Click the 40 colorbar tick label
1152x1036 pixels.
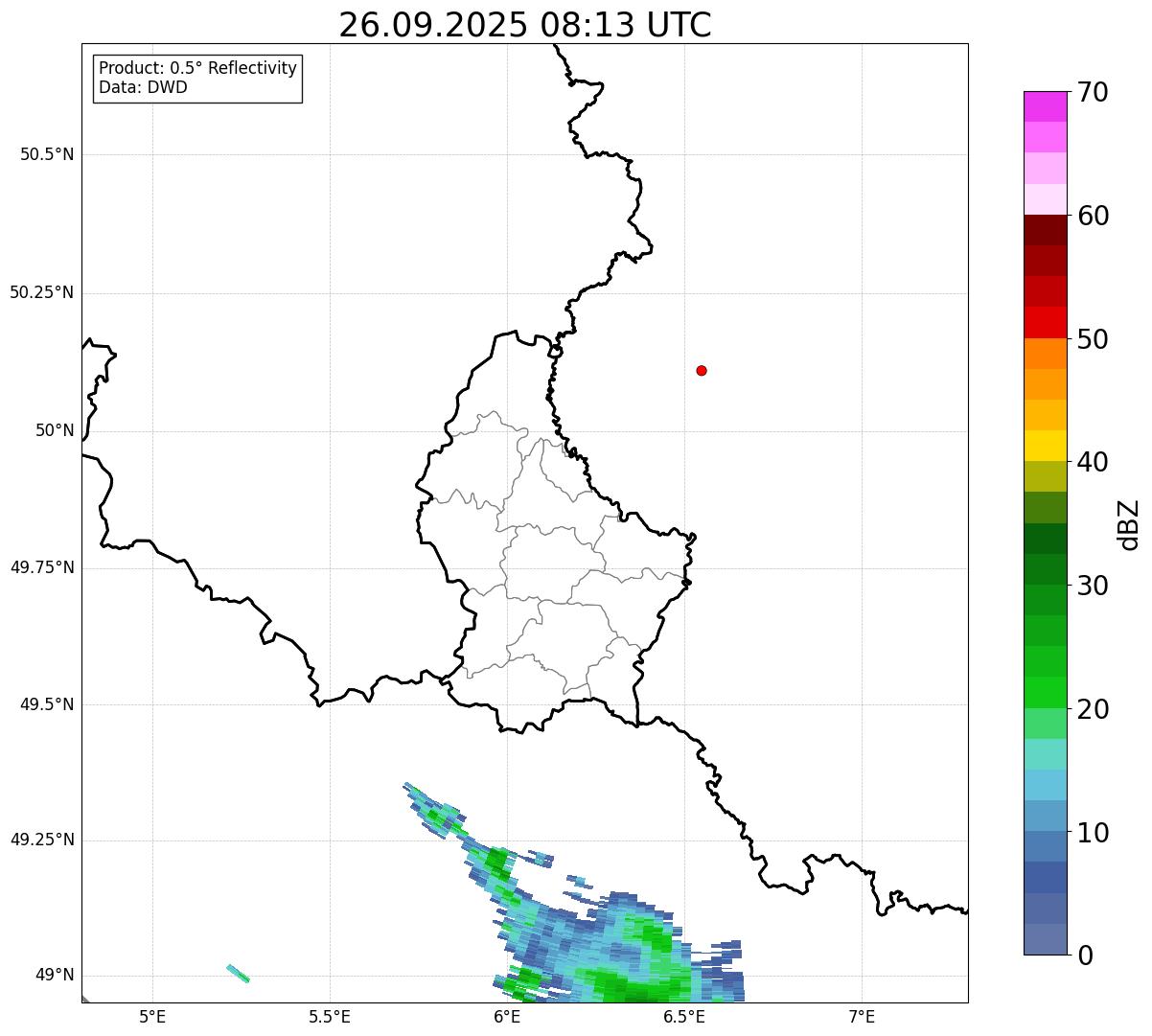(1093, 462)
